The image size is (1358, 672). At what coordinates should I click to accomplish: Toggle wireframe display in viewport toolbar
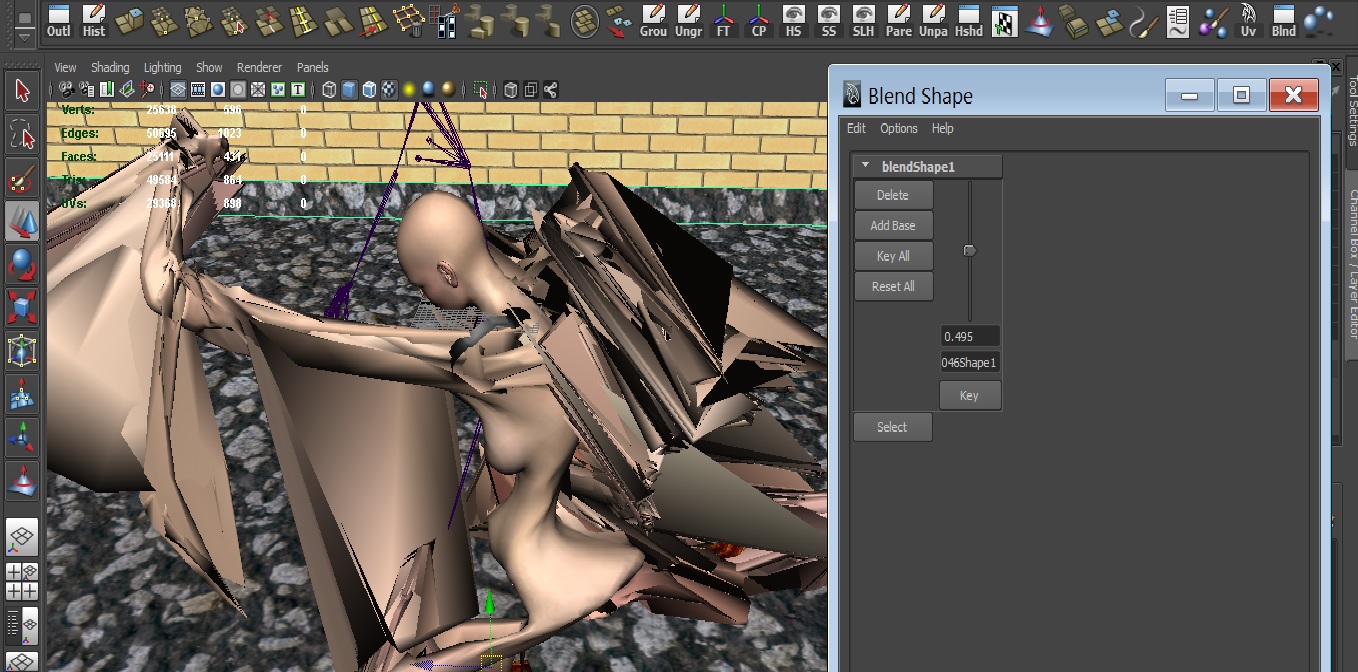coord(329,91)
